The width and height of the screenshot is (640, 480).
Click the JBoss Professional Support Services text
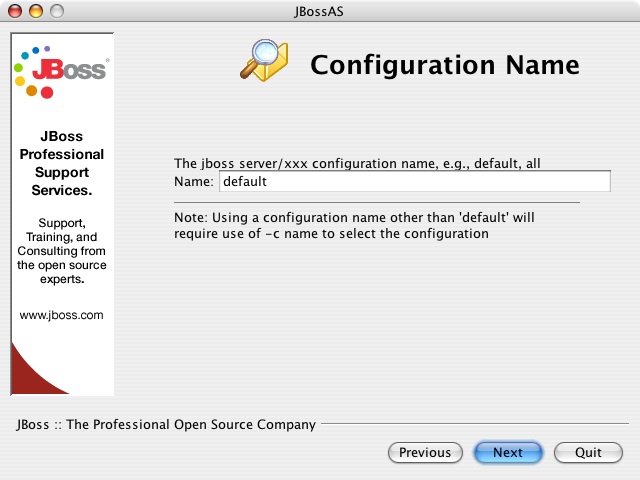62,163
